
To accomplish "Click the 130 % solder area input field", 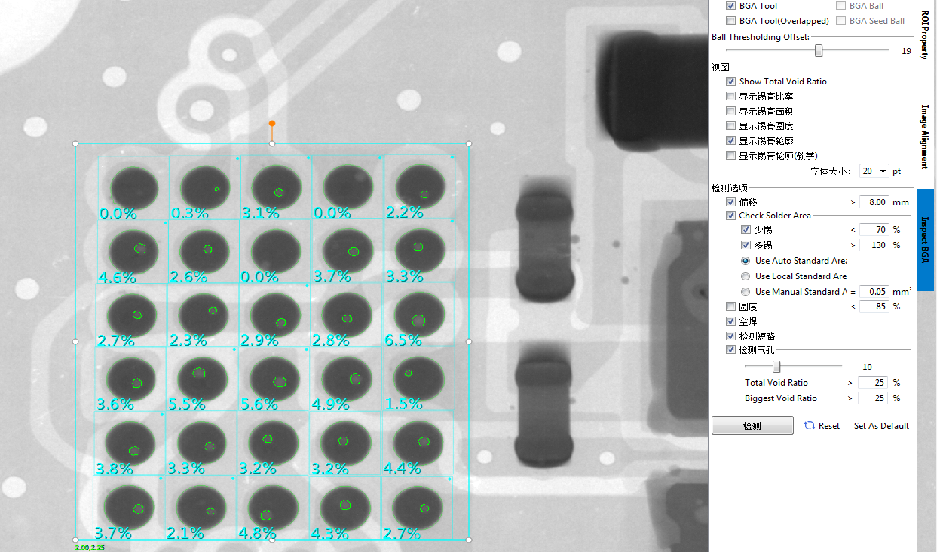I will [x=874, y=245].
